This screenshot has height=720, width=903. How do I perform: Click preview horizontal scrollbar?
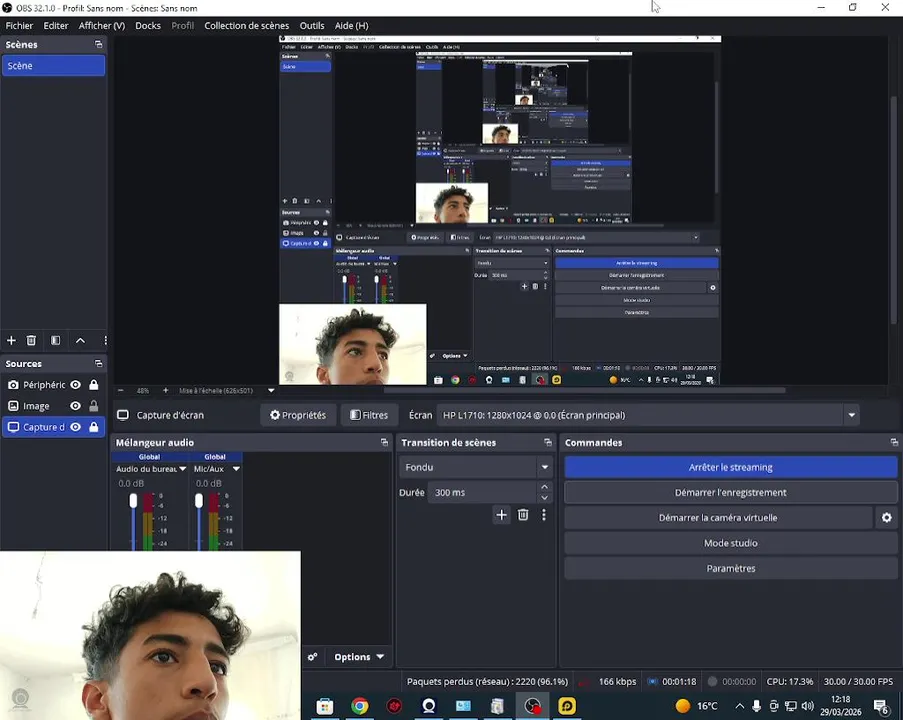click(x=585, y=391)
